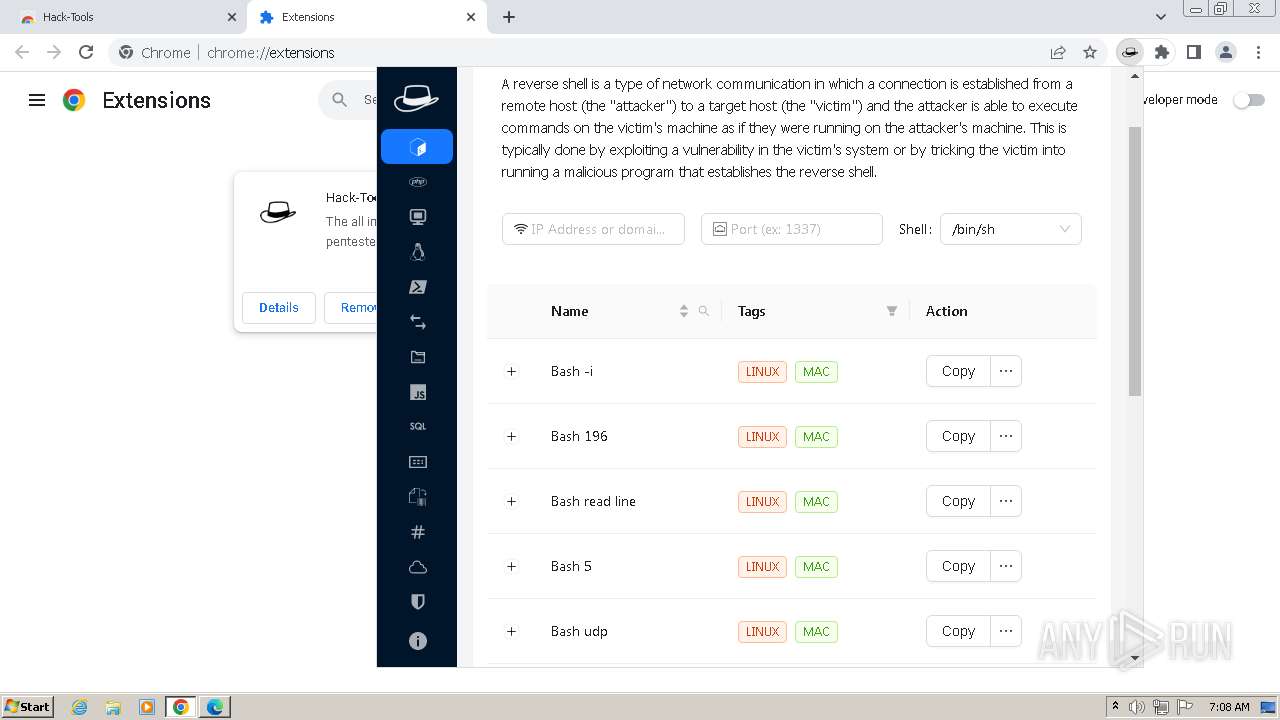Open the cloud feed section
The height and width of the screenshot is (720, 1280).
[x=417, y=567]
